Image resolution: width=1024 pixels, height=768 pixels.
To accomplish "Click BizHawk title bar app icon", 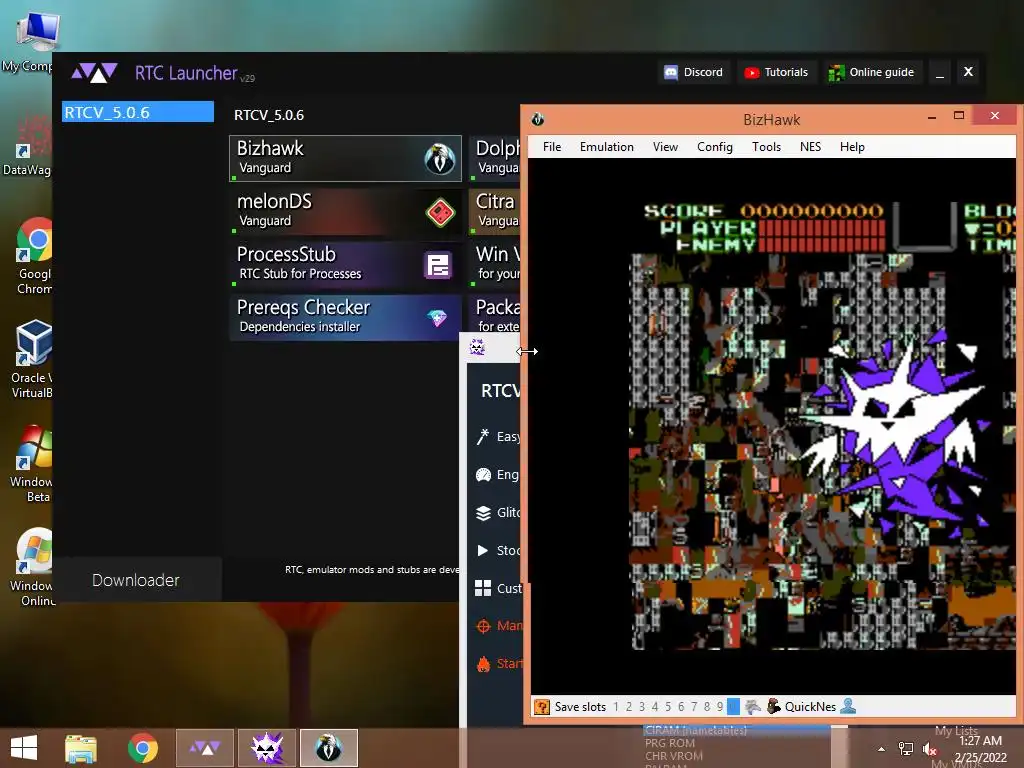I will (x=538, y=120).
